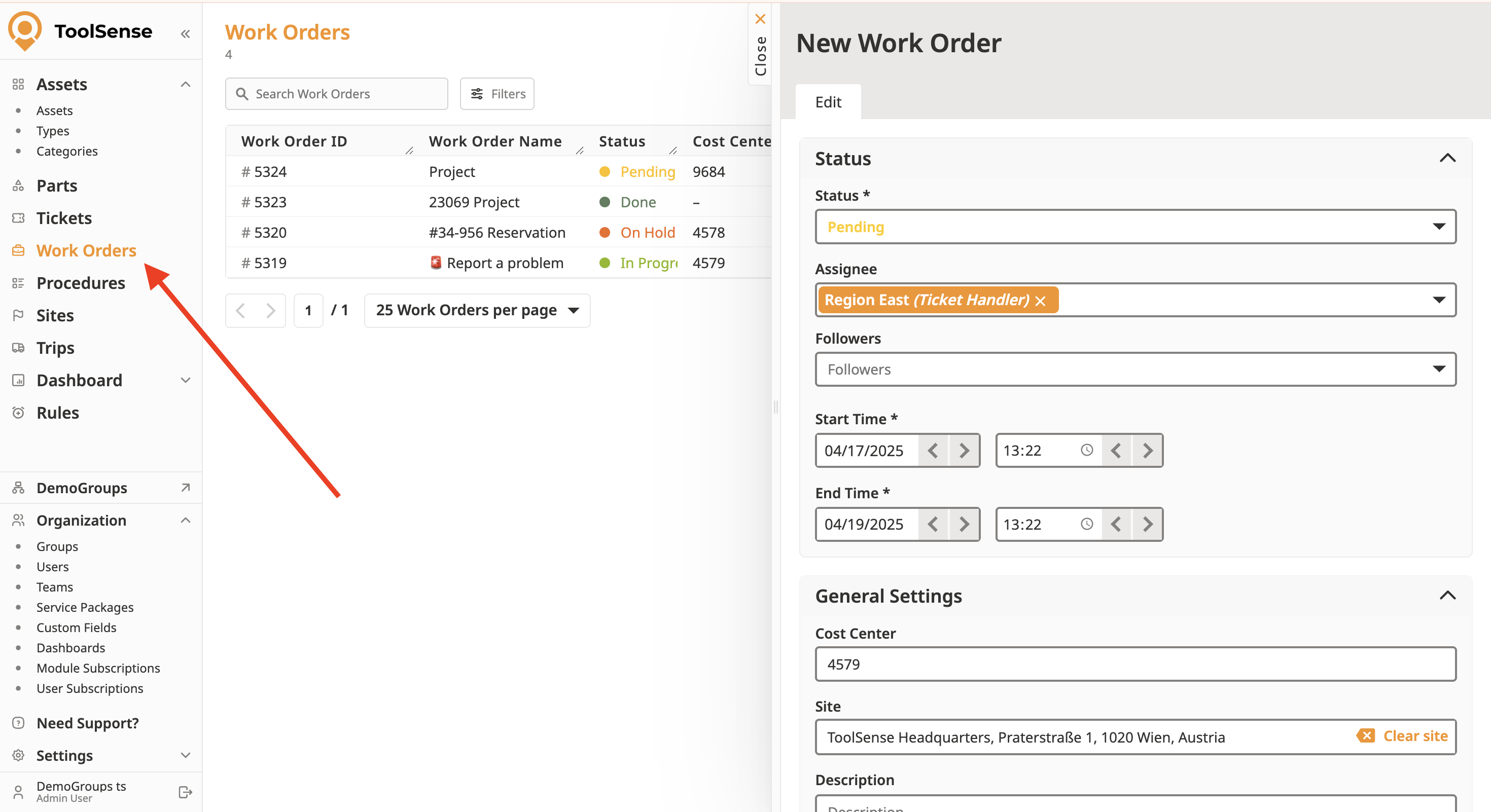This screenshot has height=812, width=1491.
Task: Open the 25 Work Orders per page selector
Action: (477, 311)
